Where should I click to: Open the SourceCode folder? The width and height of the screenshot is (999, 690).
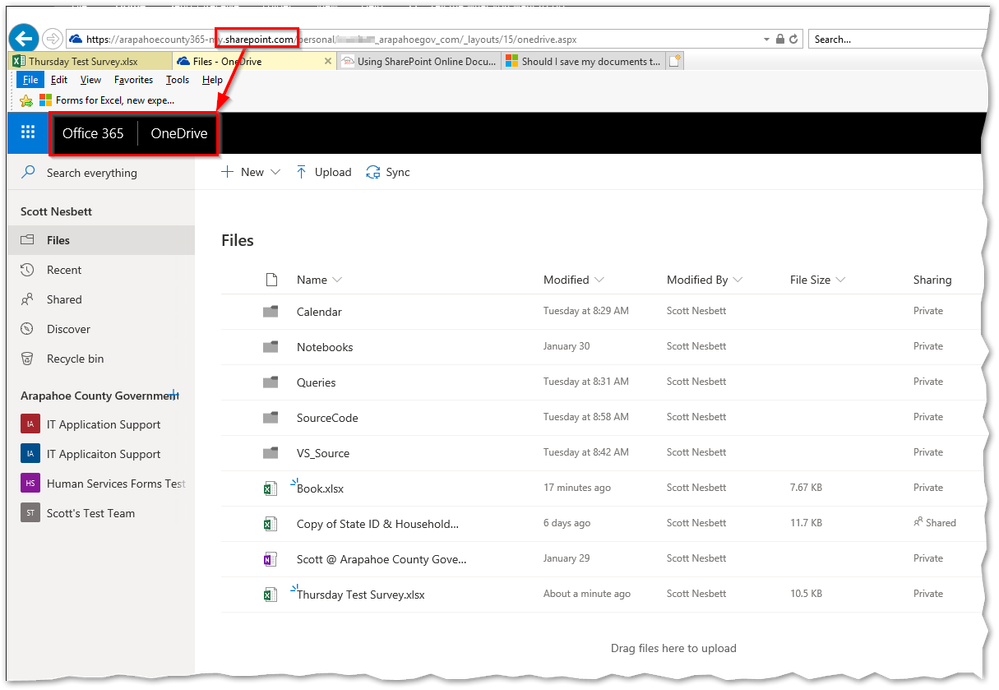point(327,418)
